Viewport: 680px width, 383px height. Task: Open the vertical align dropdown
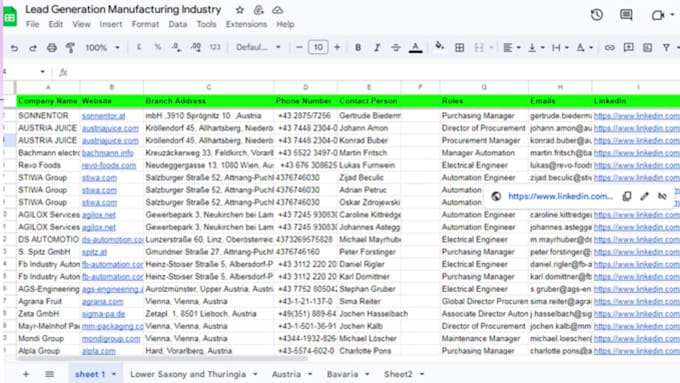[536, 48]
